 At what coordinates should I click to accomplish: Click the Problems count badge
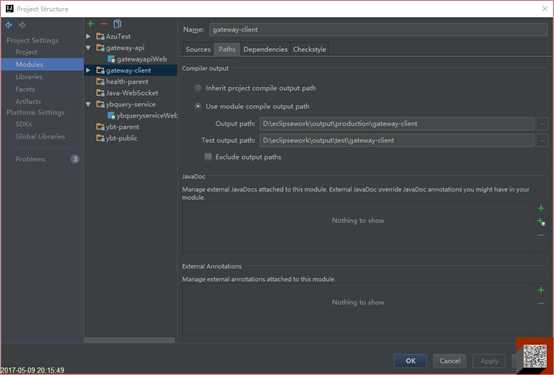(x=75, y=159)
